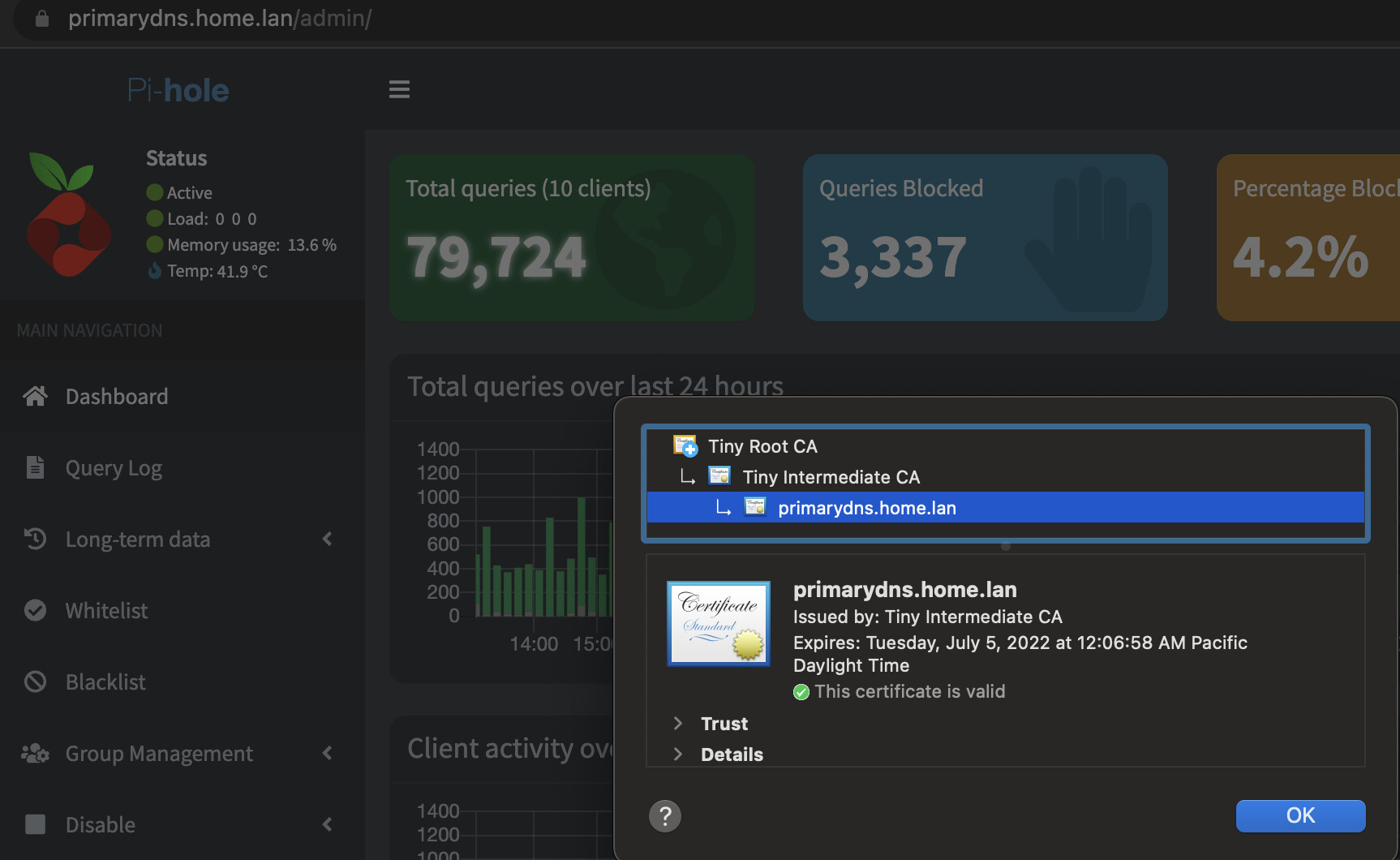This screenshot has height=860, width=1400.
Task: Open the Dashboard menu item
Action: tap(183, 397)
